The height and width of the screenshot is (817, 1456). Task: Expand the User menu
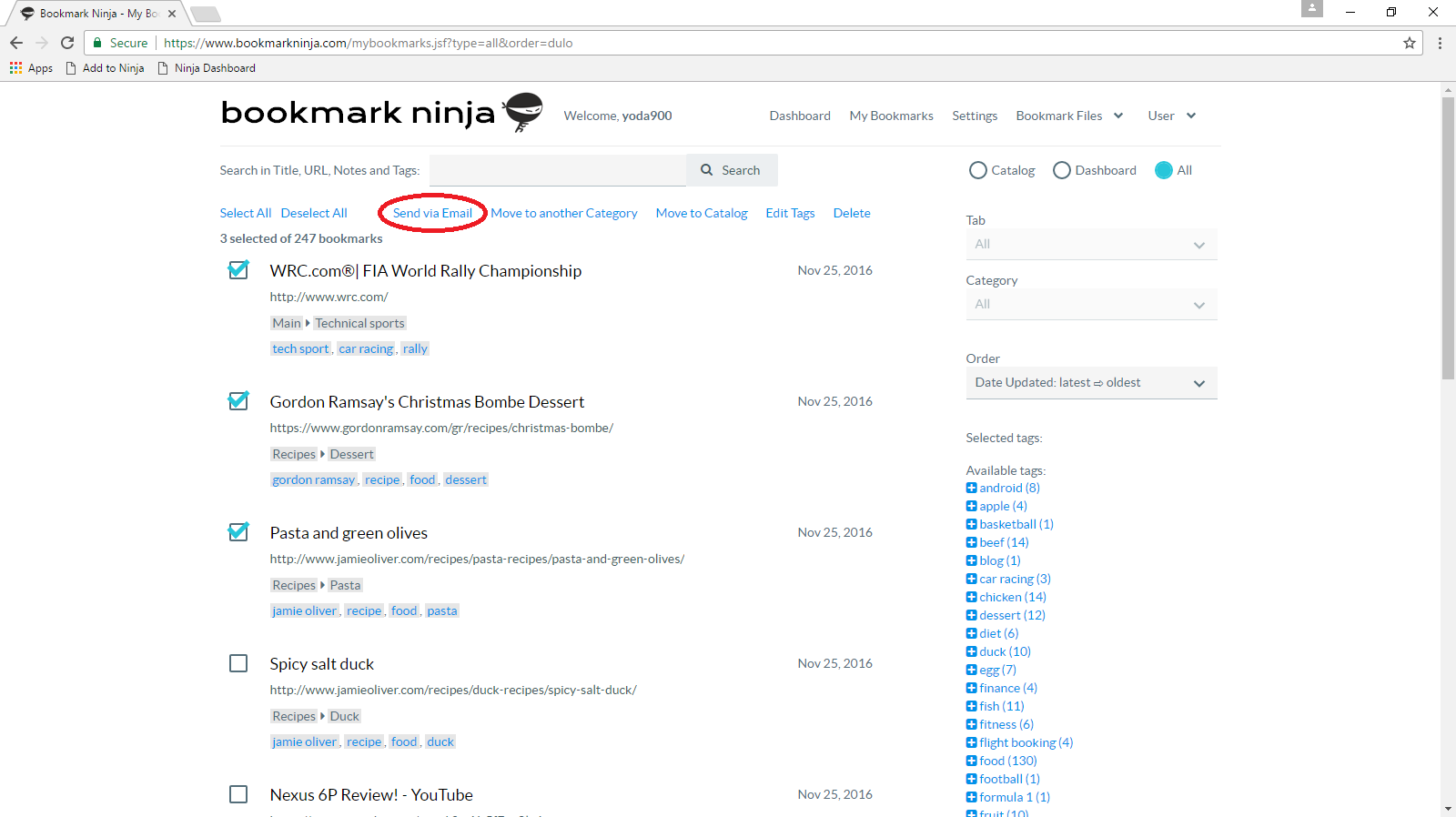point(1171,116)
